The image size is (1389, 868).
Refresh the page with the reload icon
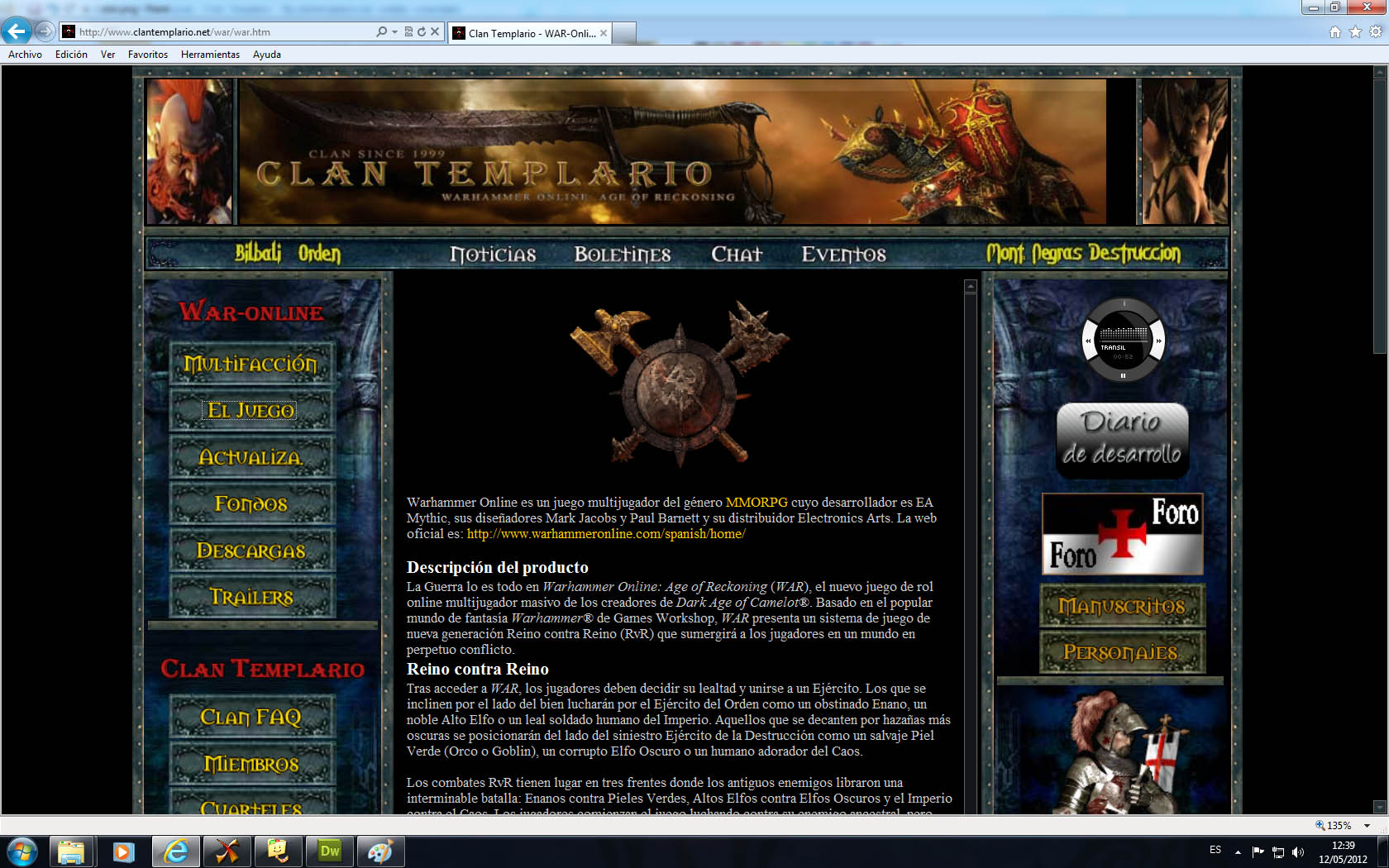422,32
